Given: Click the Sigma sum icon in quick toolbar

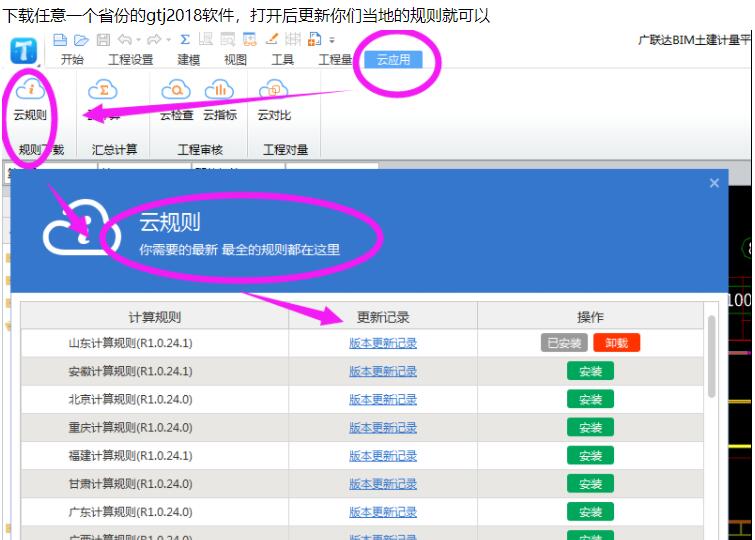Looking at the screenshot, I should point(185,40).
